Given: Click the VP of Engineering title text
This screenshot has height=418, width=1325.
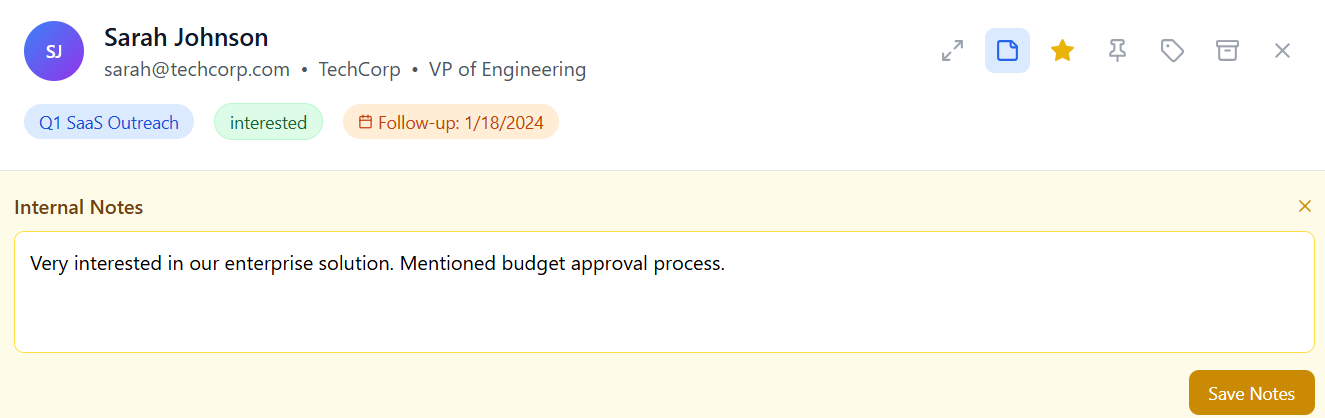Looking at the screenshot, I should [x=508, y=70].
